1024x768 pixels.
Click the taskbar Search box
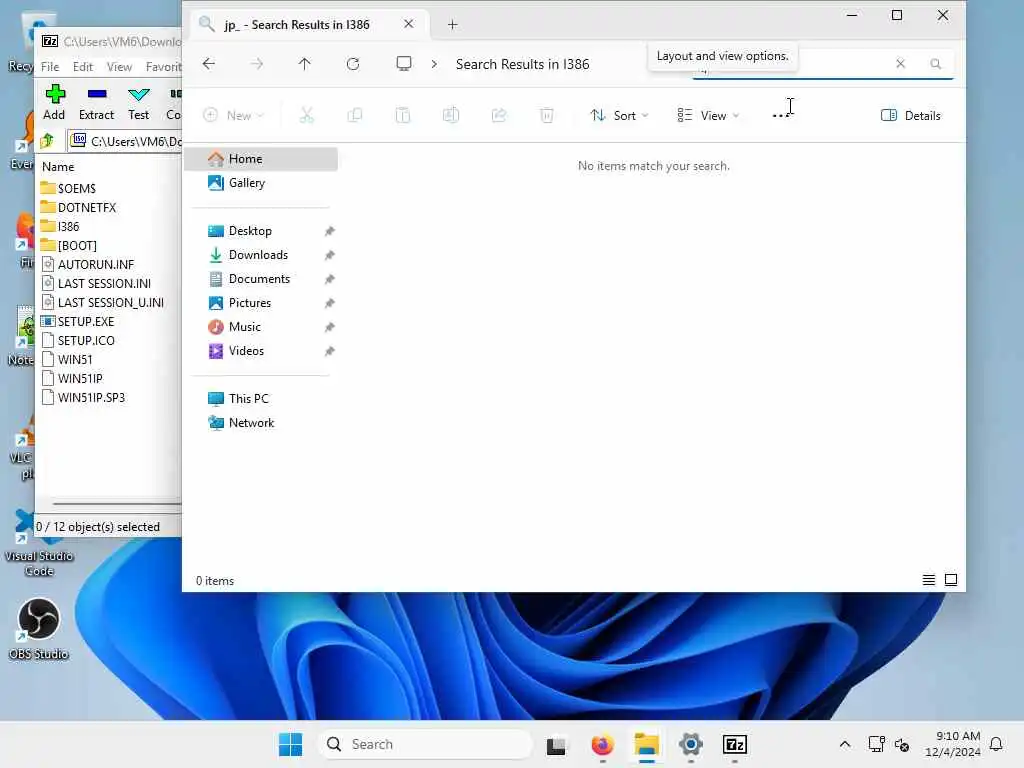pyautogui.click(x=424, y=744)
